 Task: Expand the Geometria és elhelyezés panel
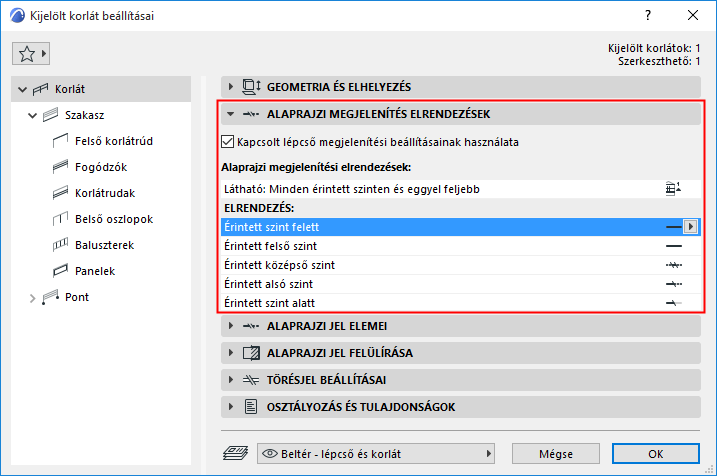230,86
